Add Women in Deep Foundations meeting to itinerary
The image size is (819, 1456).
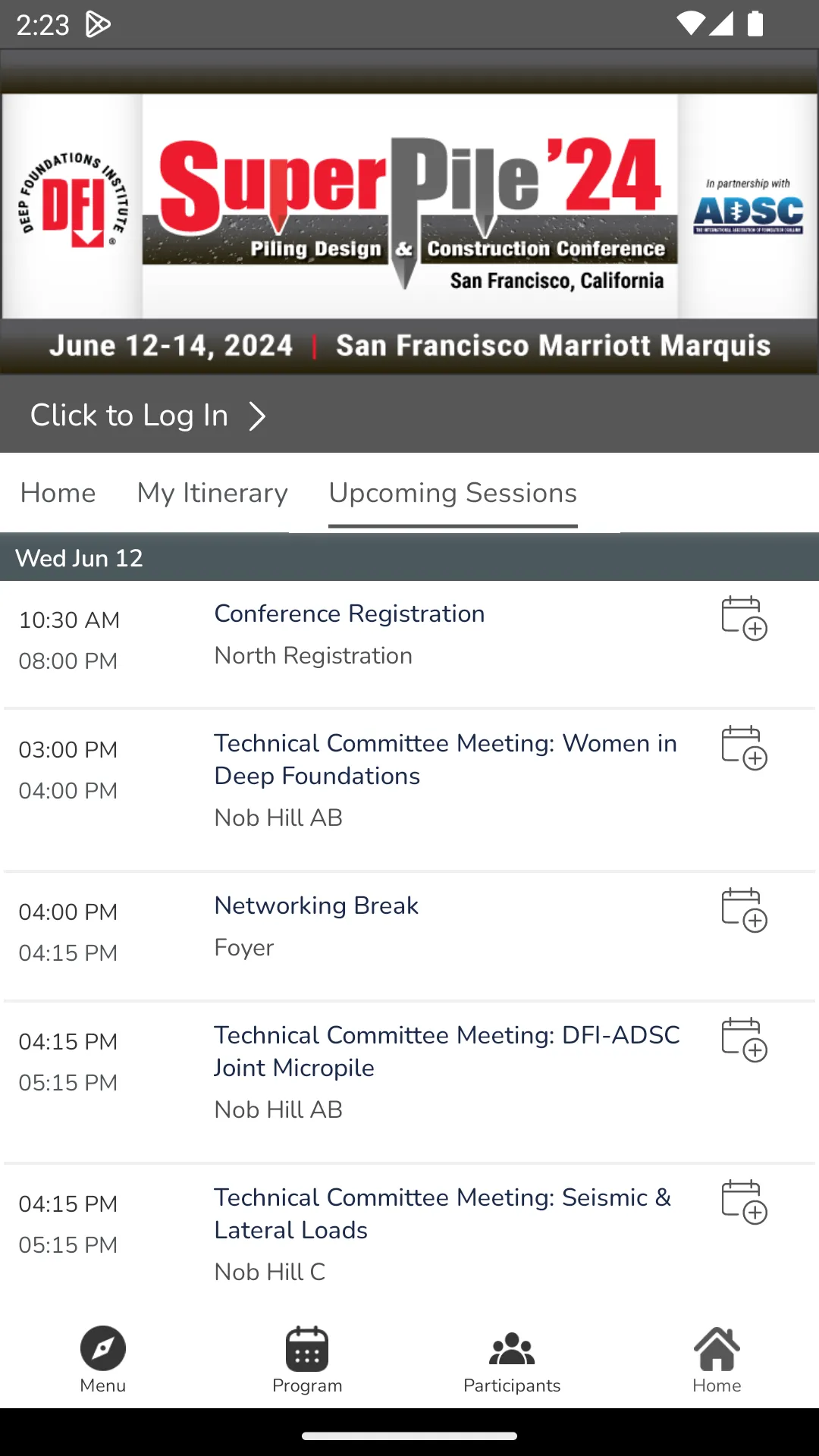pyautogui.click(x=744, y=748)
